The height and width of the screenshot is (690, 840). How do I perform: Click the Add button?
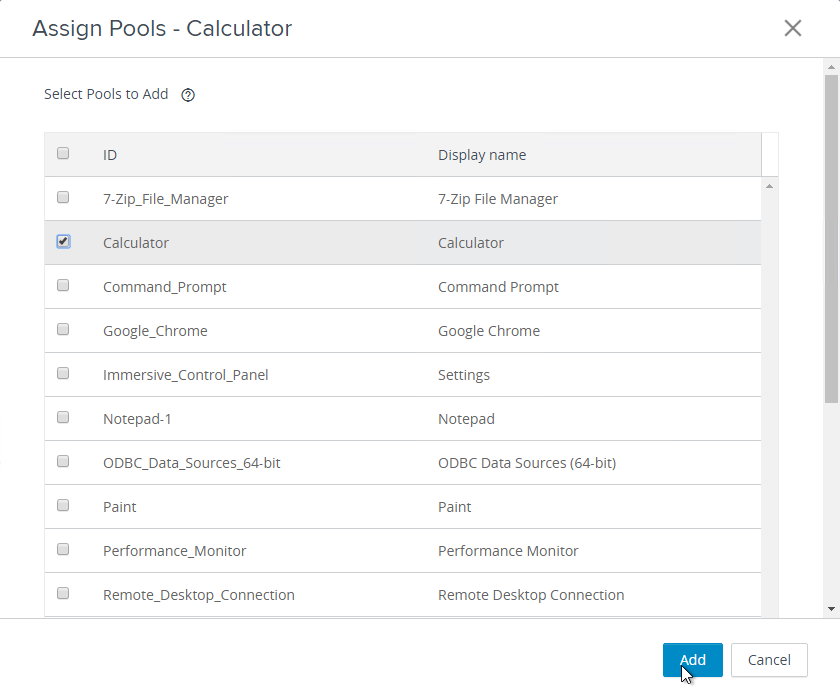(x=693, y=659)
